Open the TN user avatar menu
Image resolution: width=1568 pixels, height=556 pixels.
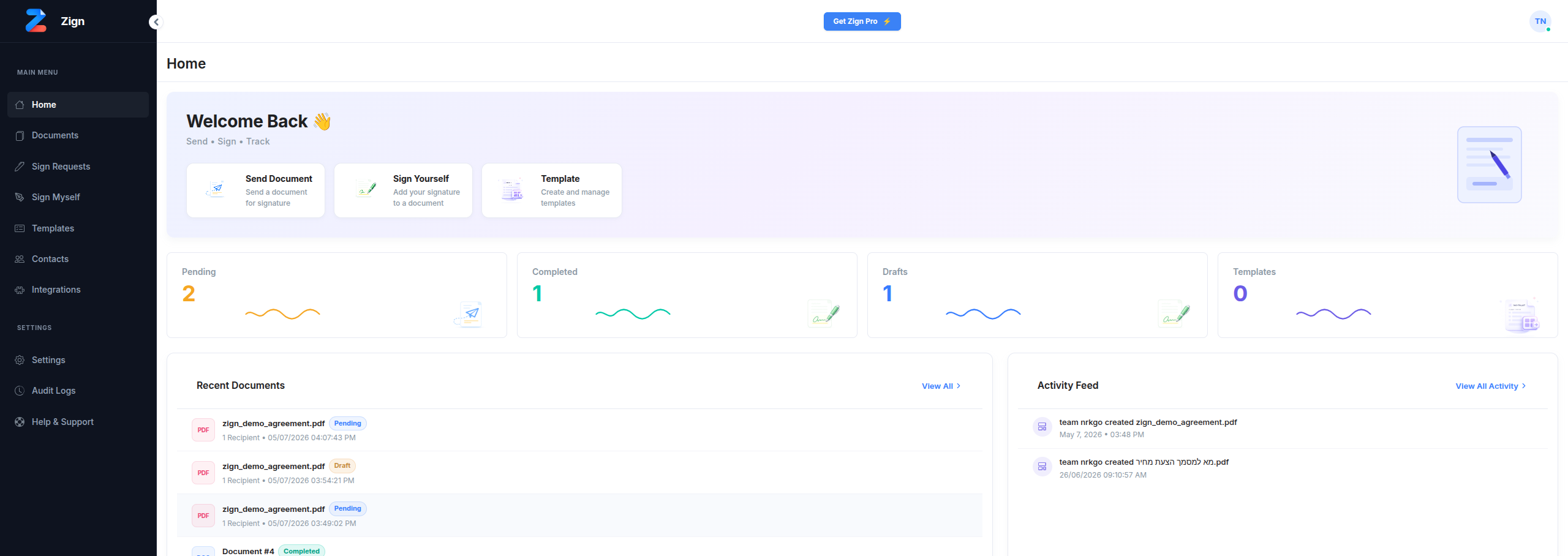(1540, 21)
